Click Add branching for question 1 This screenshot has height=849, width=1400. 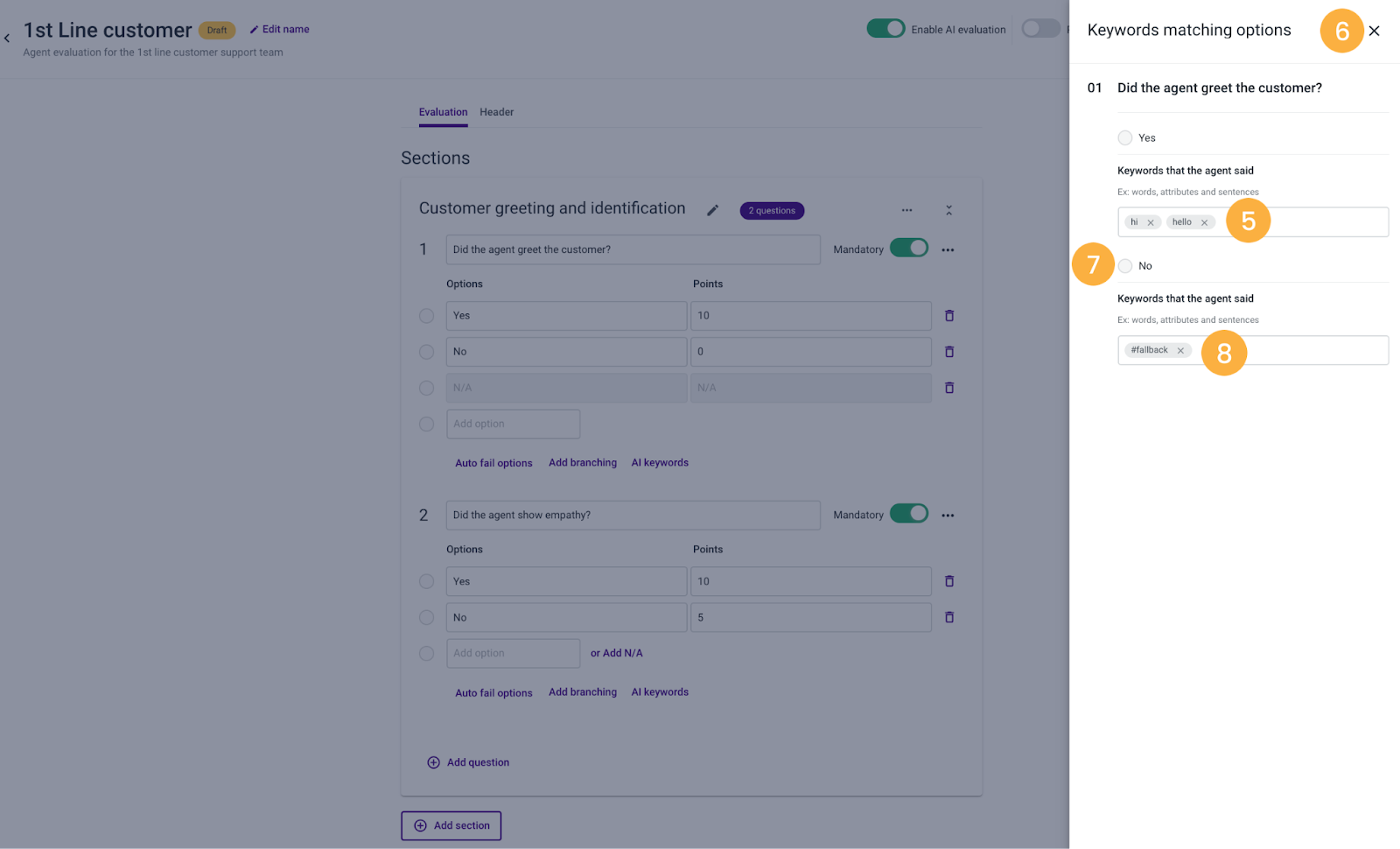583,463
